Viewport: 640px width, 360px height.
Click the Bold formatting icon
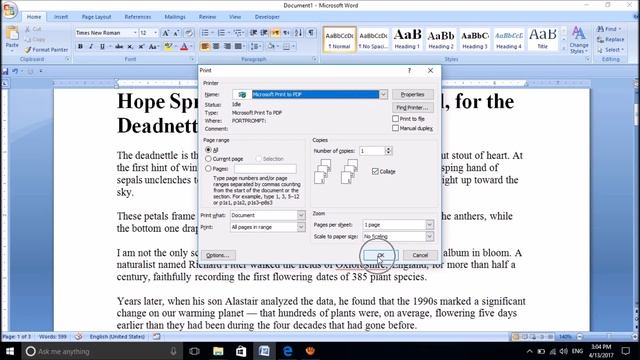(80, 47)
